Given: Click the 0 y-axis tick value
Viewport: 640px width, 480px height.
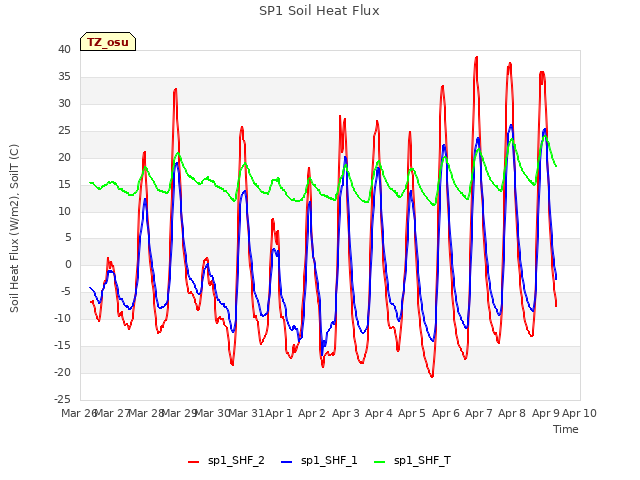Looking at the screenshot, I should (68, 264).
